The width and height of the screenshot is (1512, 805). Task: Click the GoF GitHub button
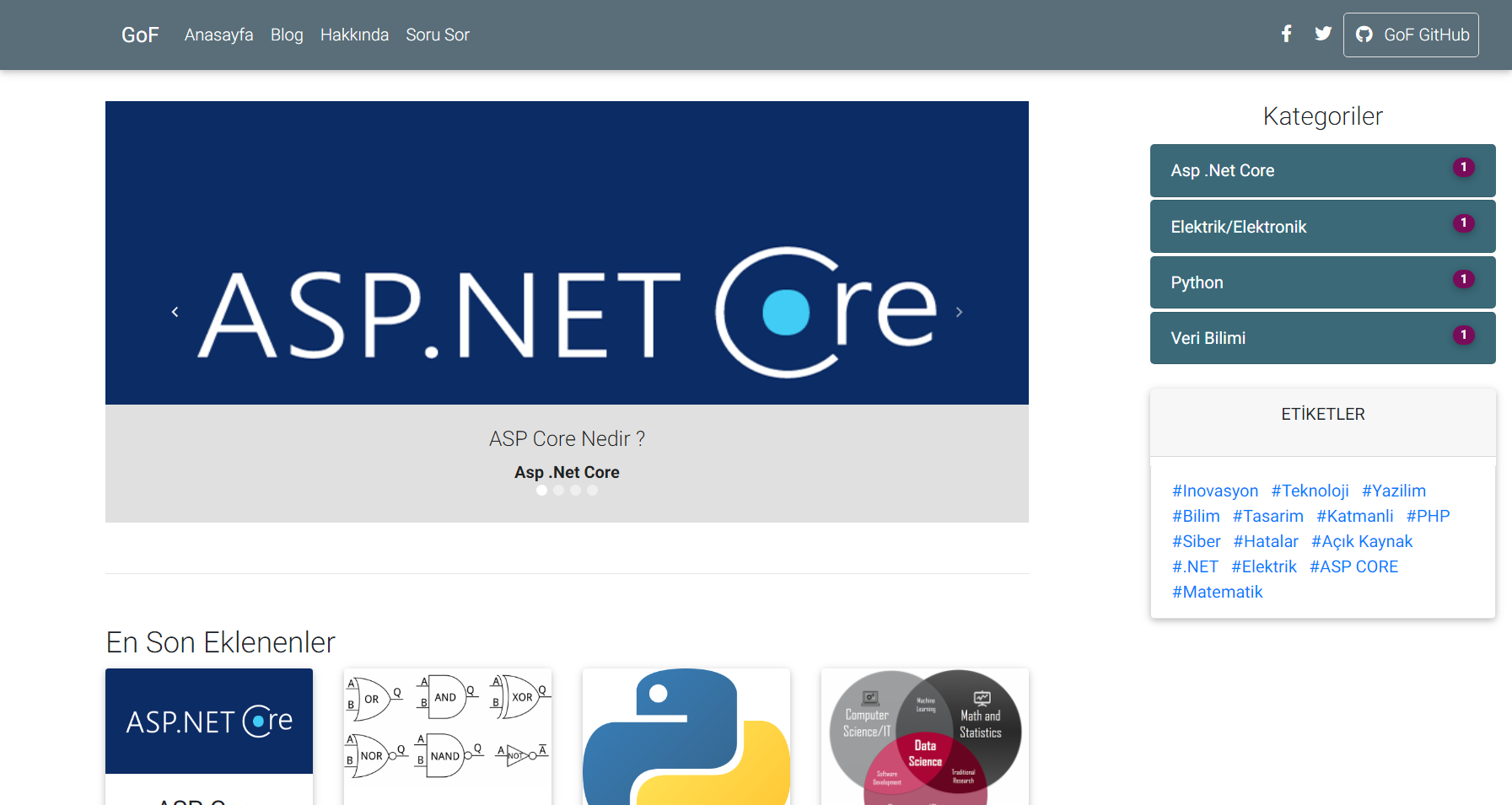click(1411, 35)
